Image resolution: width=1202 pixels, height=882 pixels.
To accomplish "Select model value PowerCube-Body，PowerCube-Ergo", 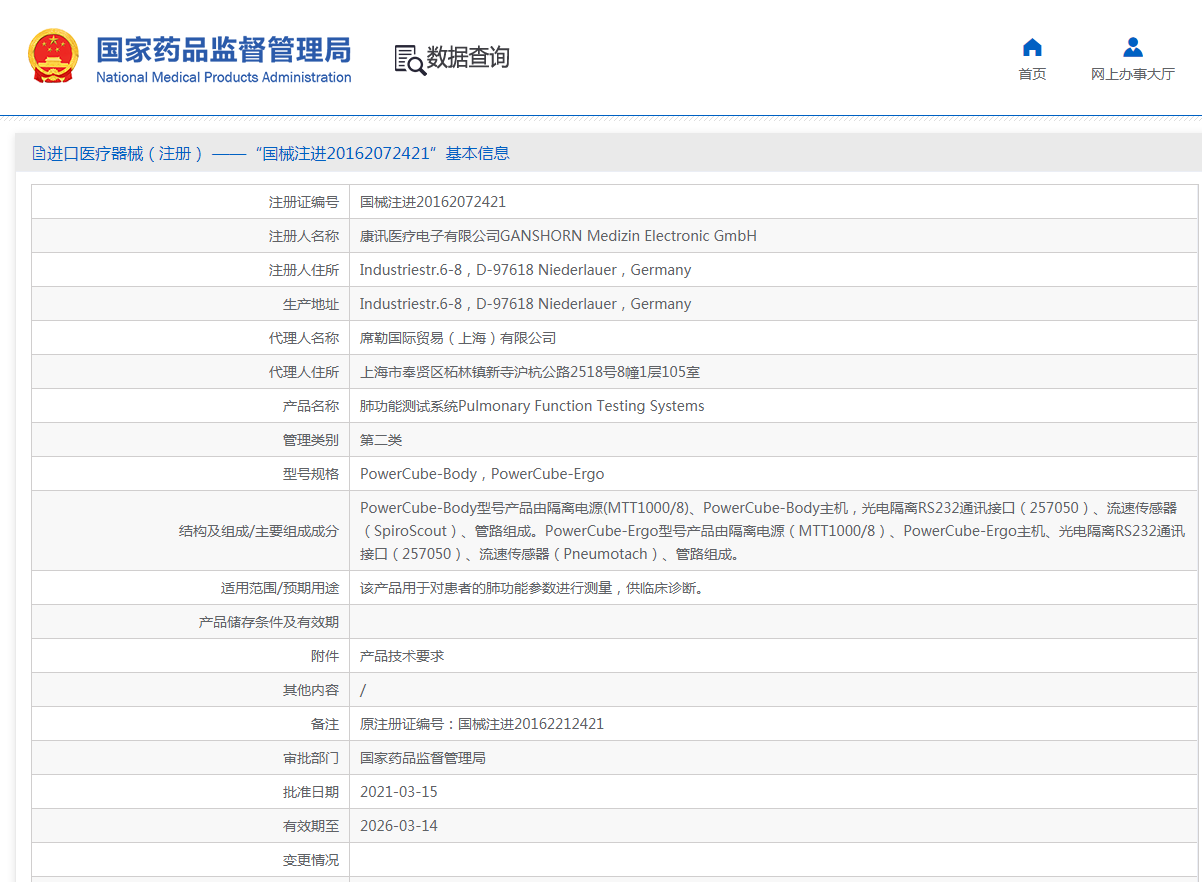I will coord(482,474).
